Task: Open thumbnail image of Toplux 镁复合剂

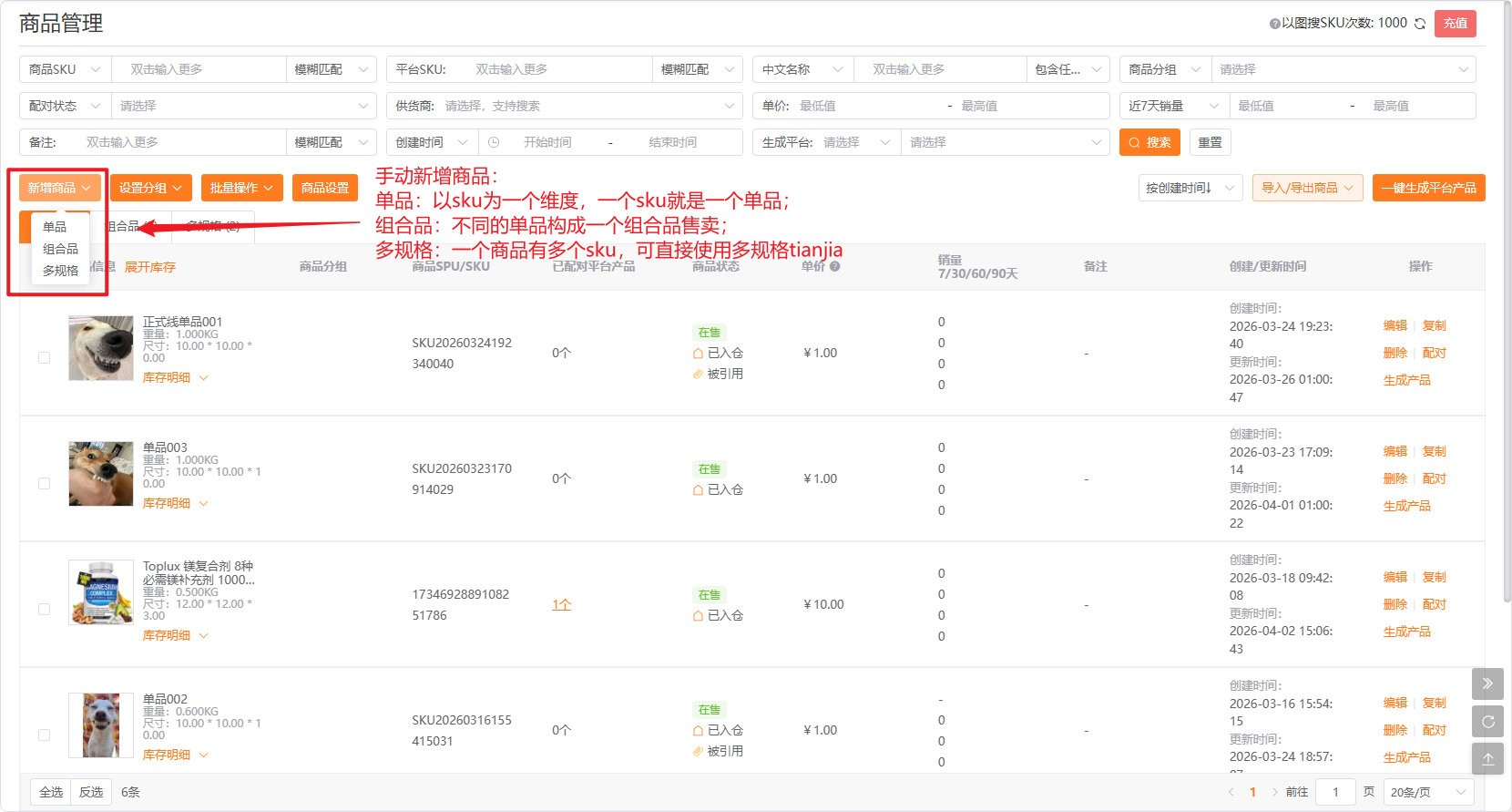Action: tap(101, 592)
